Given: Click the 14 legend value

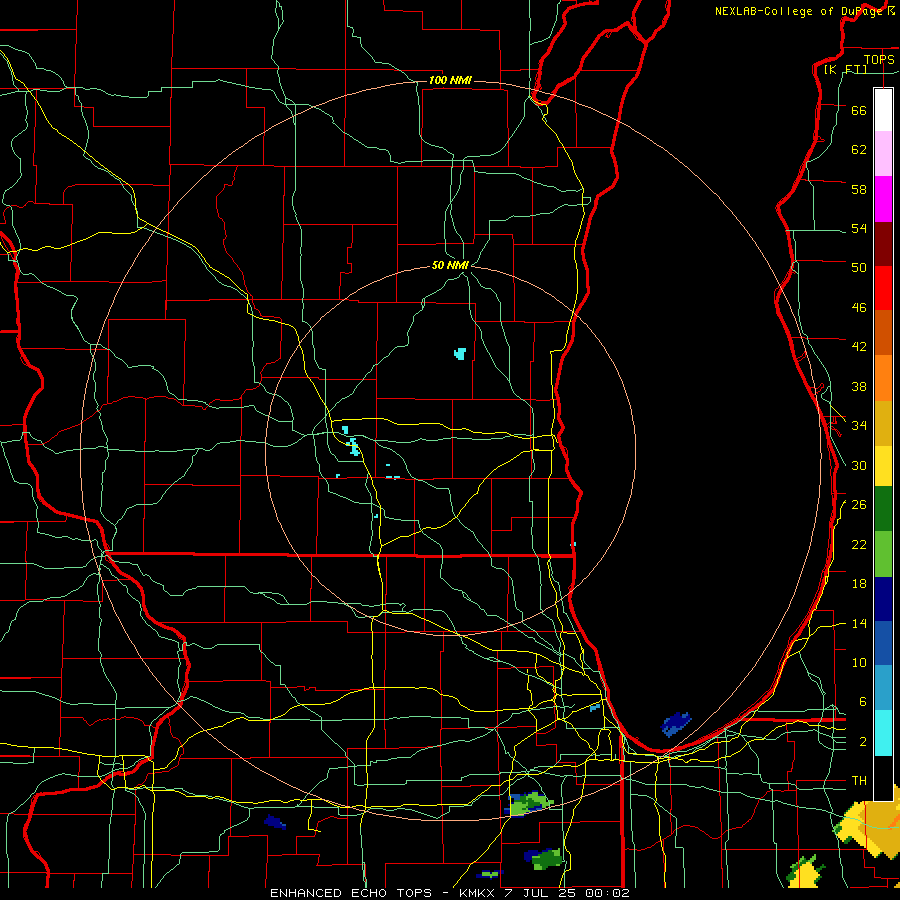Looking at the screenshot, I should [x=859, y=623].
